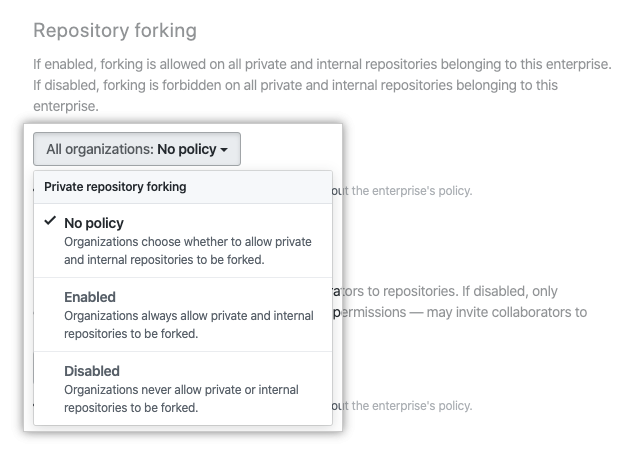Click the "All organizations:" label on the button
Screen dimensions: 627x451
[x=99, y=149]
